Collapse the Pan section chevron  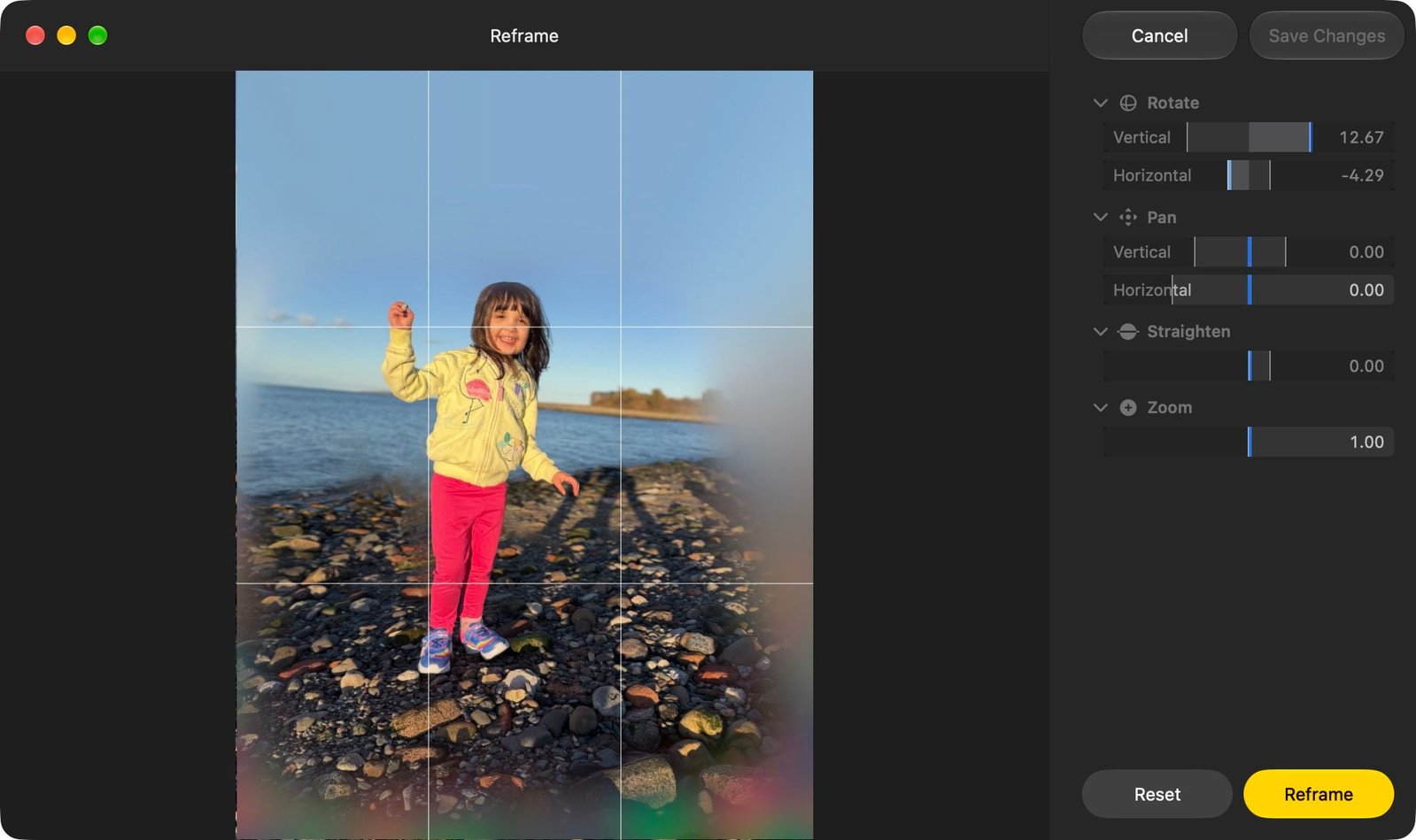[x=1101, y=217]
